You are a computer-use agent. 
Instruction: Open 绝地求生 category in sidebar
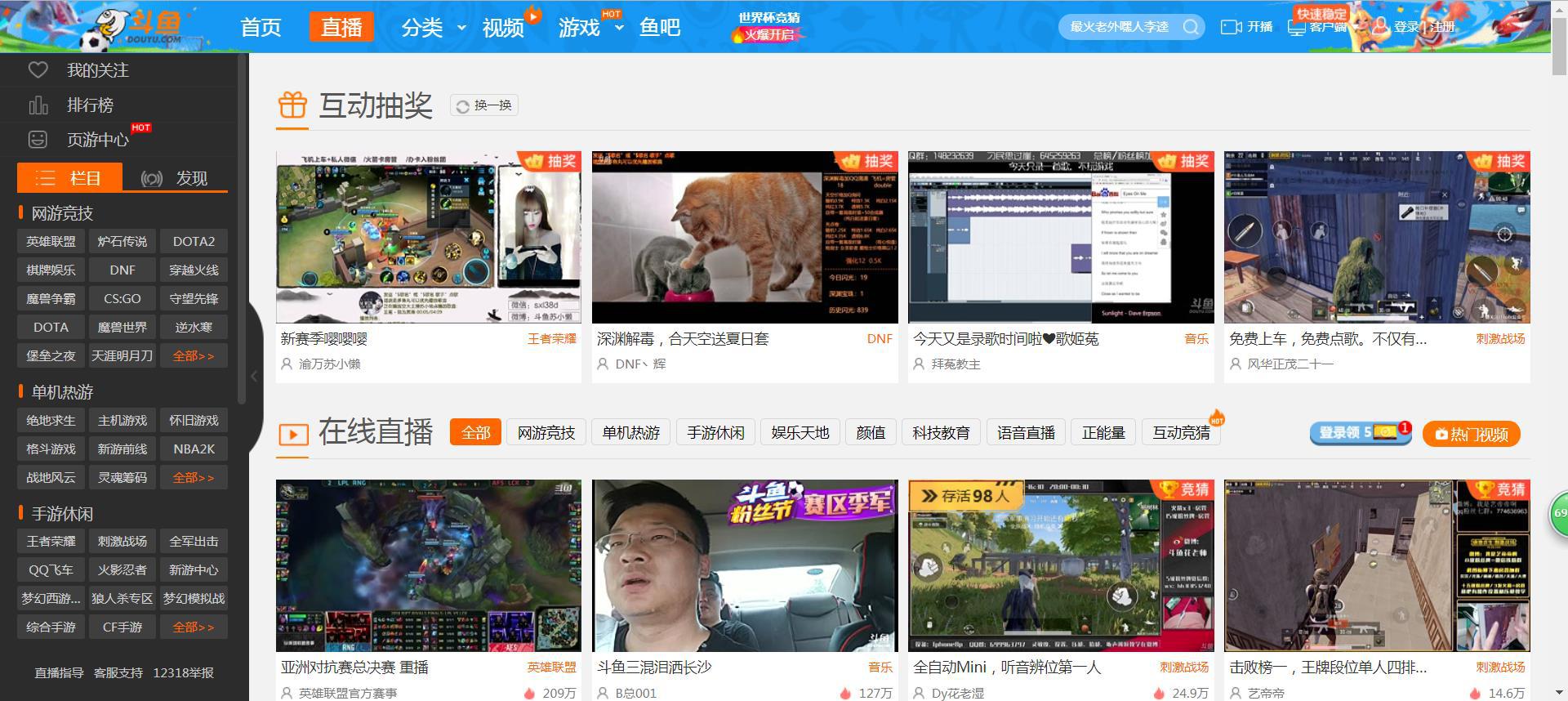(x=51, y=421)
